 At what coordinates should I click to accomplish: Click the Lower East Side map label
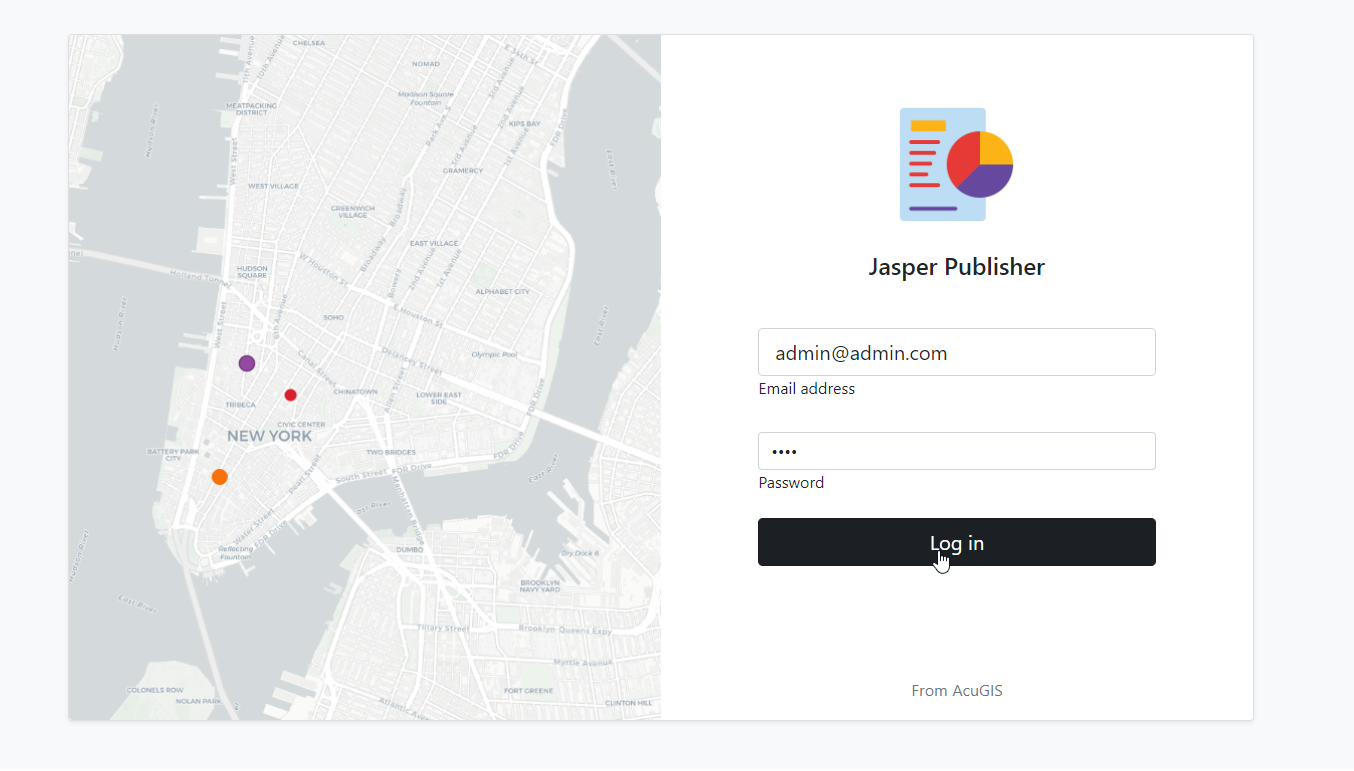click(439, 398)
